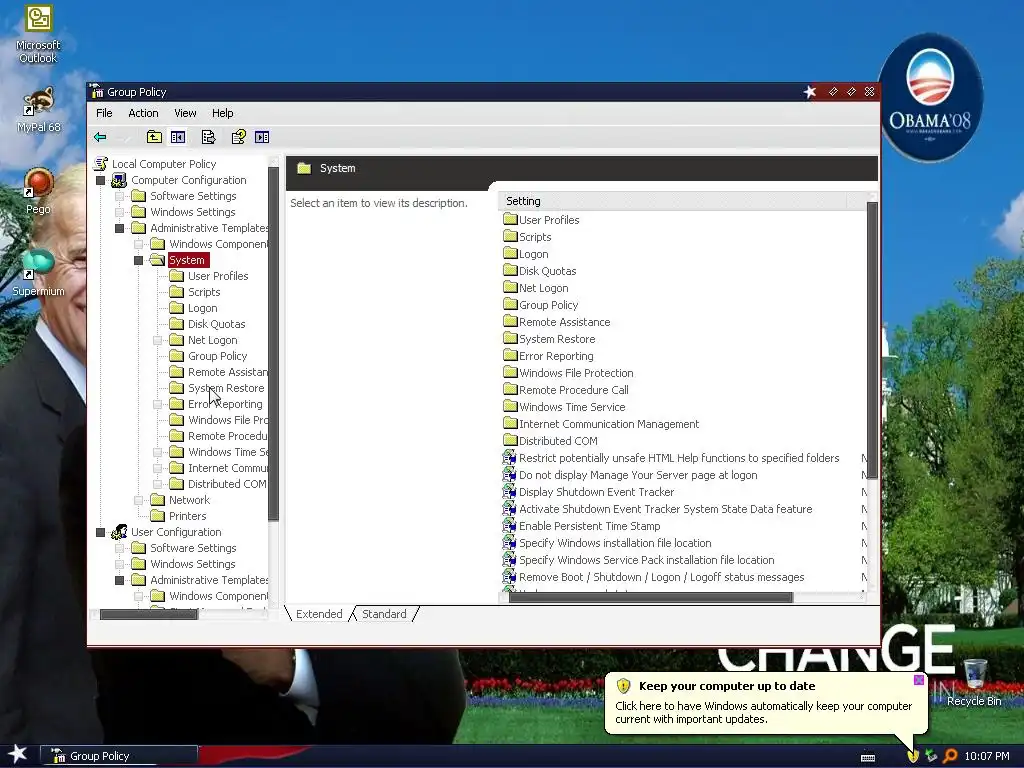
Task: Open the File menu
Action: 104,113
